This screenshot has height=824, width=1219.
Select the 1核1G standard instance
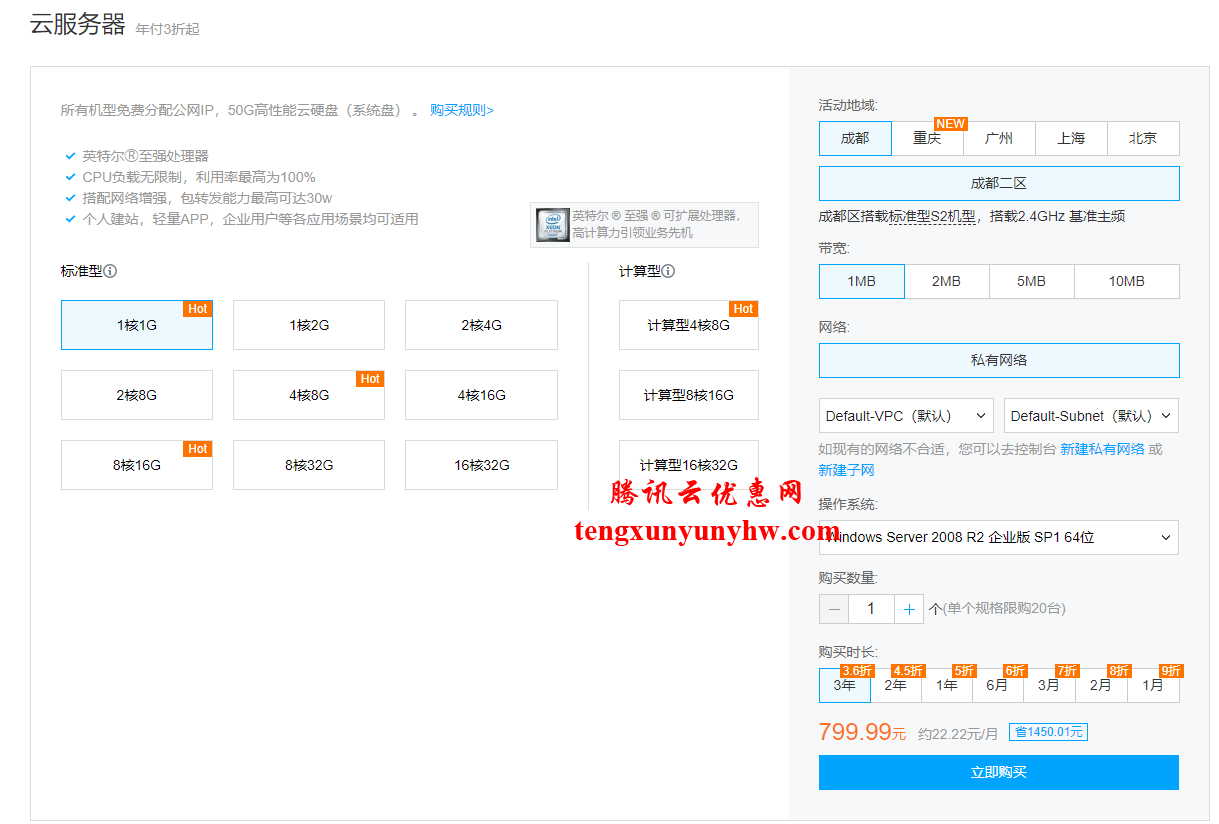[137, 325]
